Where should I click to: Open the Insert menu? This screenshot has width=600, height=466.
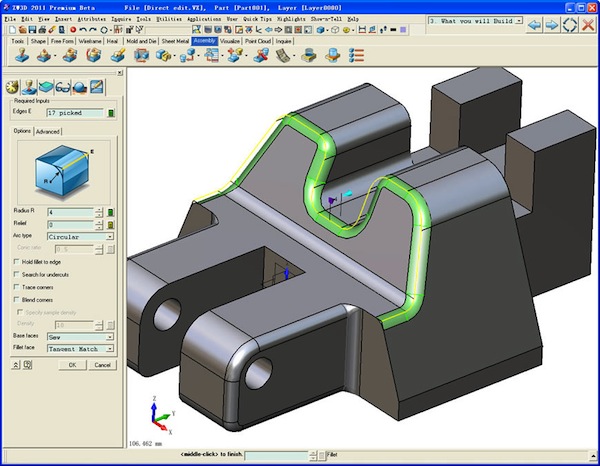[x=64, y=19]
